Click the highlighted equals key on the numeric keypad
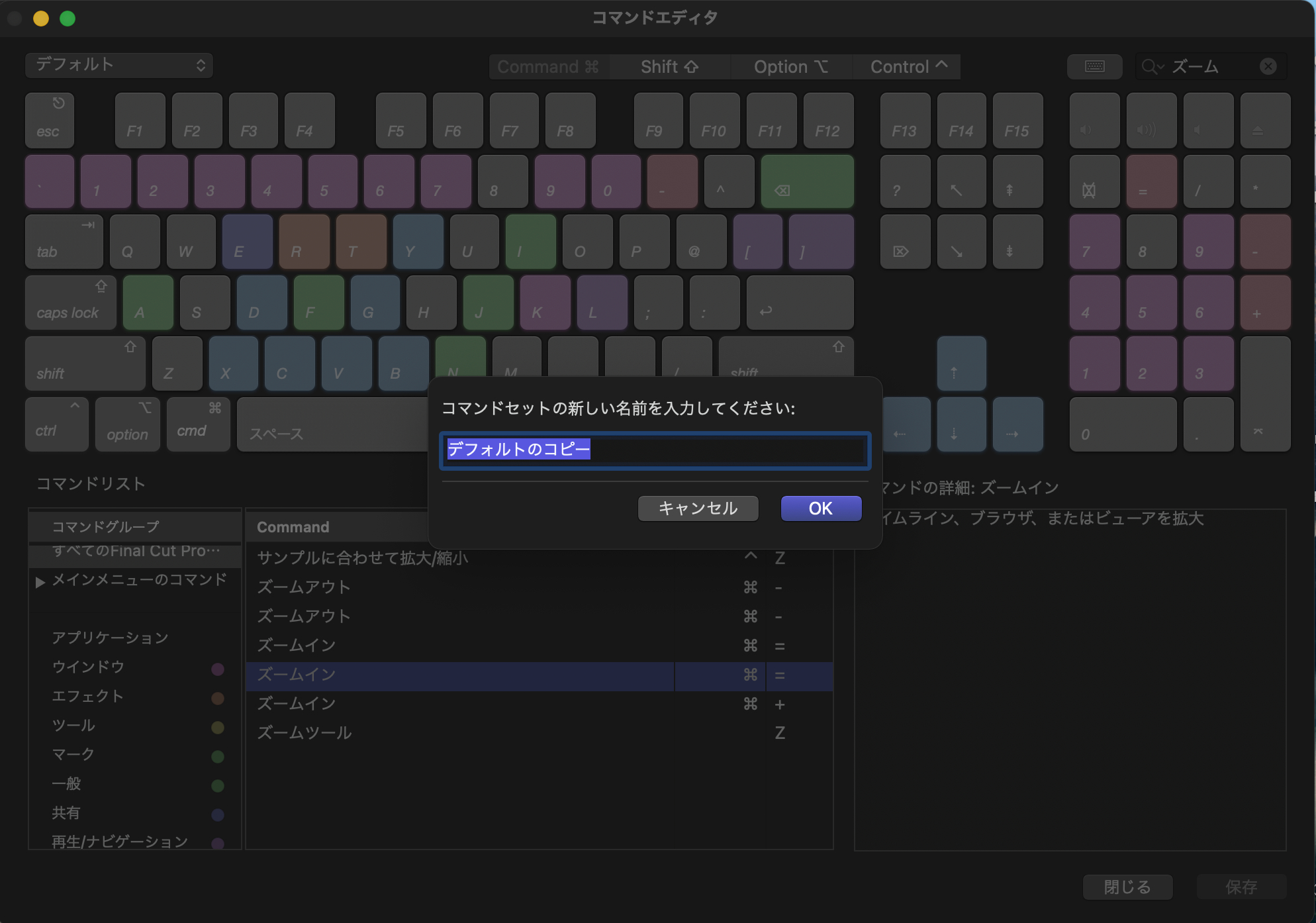The width and height of the screenshot is (1316, 923). pyautogui.click(x=1151, y=181)
